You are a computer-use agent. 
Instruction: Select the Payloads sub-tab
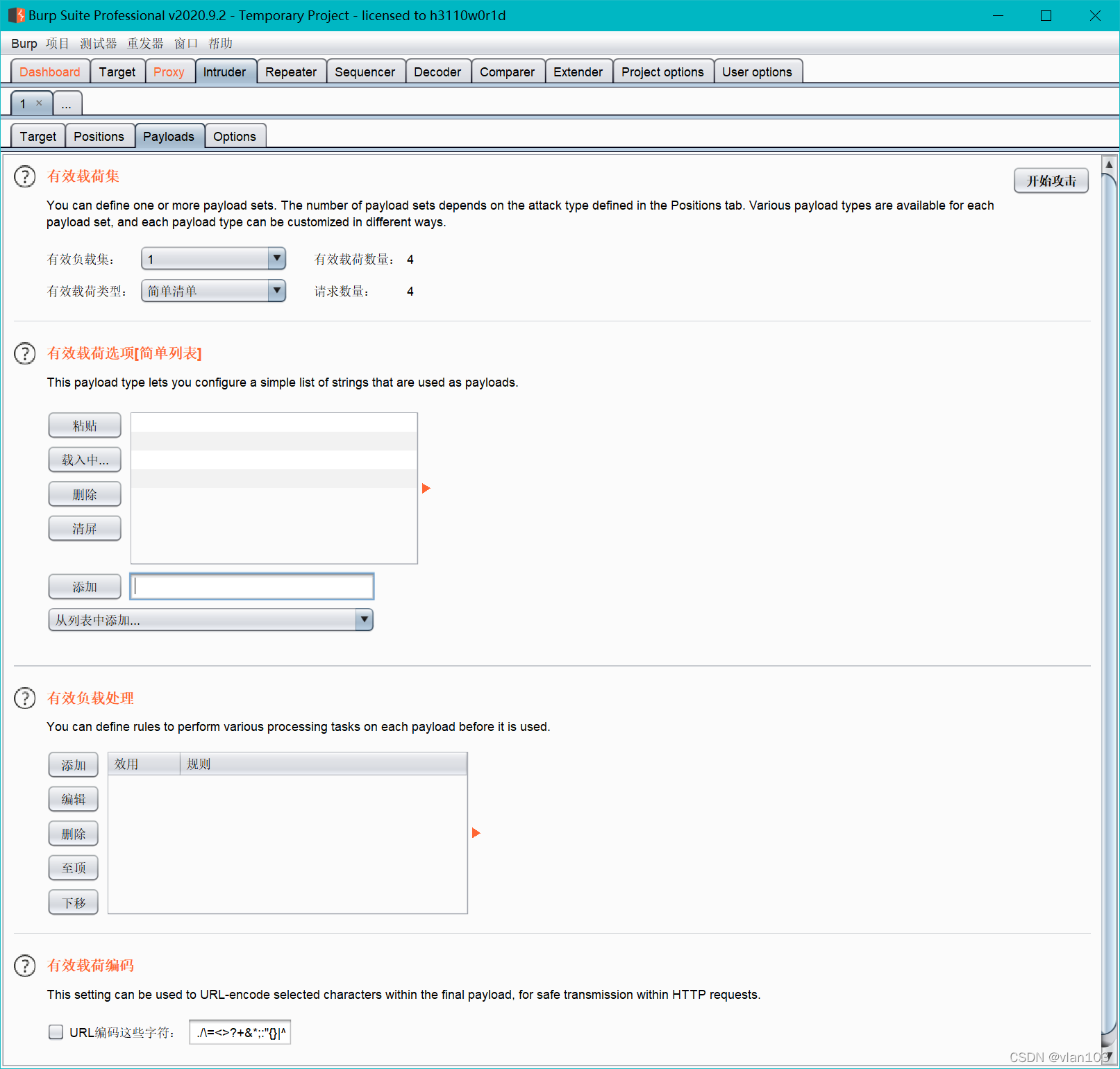coord(169,136)
